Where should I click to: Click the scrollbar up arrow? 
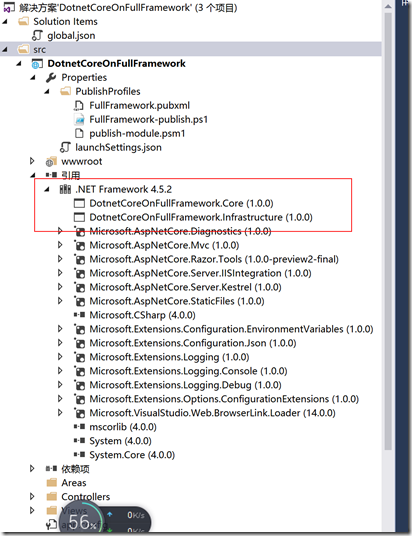pyautogui.click(x=388, y=6)
